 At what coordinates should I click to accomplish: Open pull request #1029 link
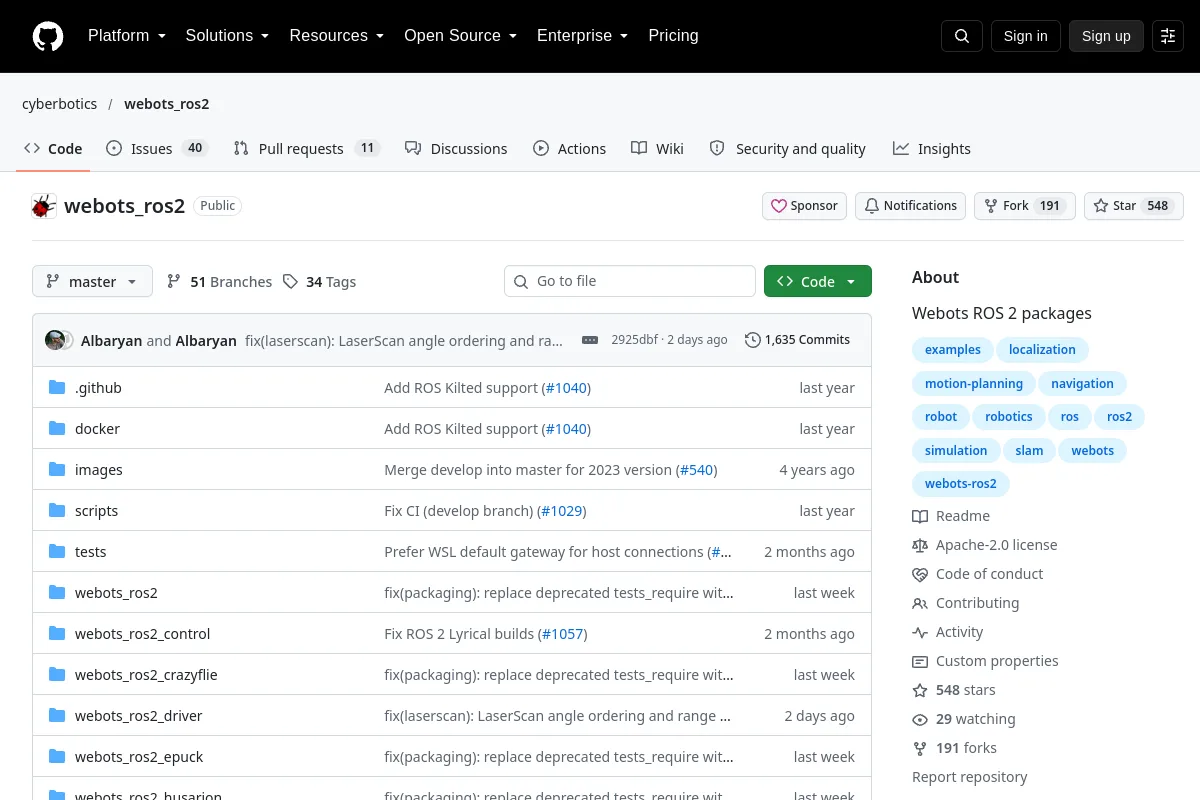pos(562,511)
